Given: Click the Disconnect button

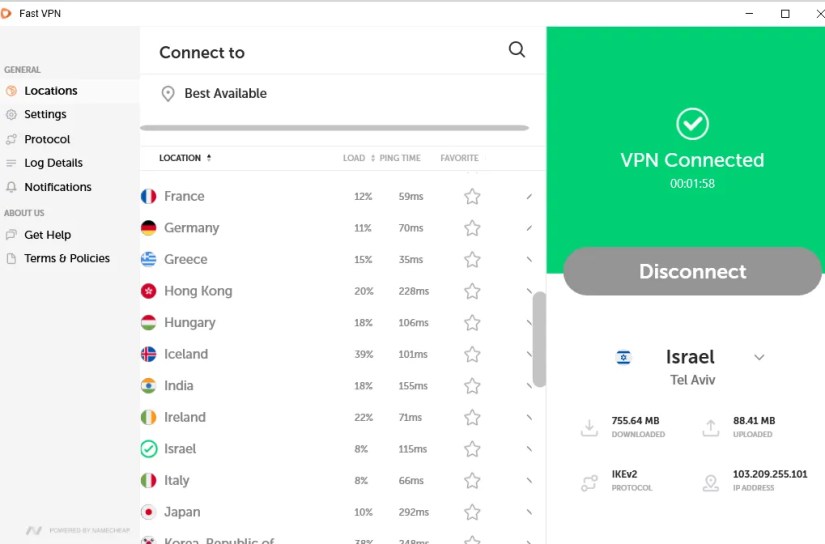Looking at the screenshot, I should coord(692,271).
